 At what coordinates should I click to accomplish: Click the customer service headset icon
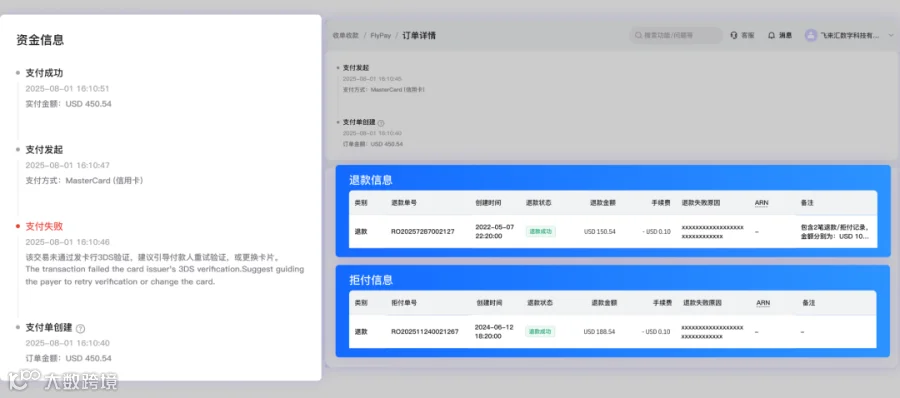point(734,35)
